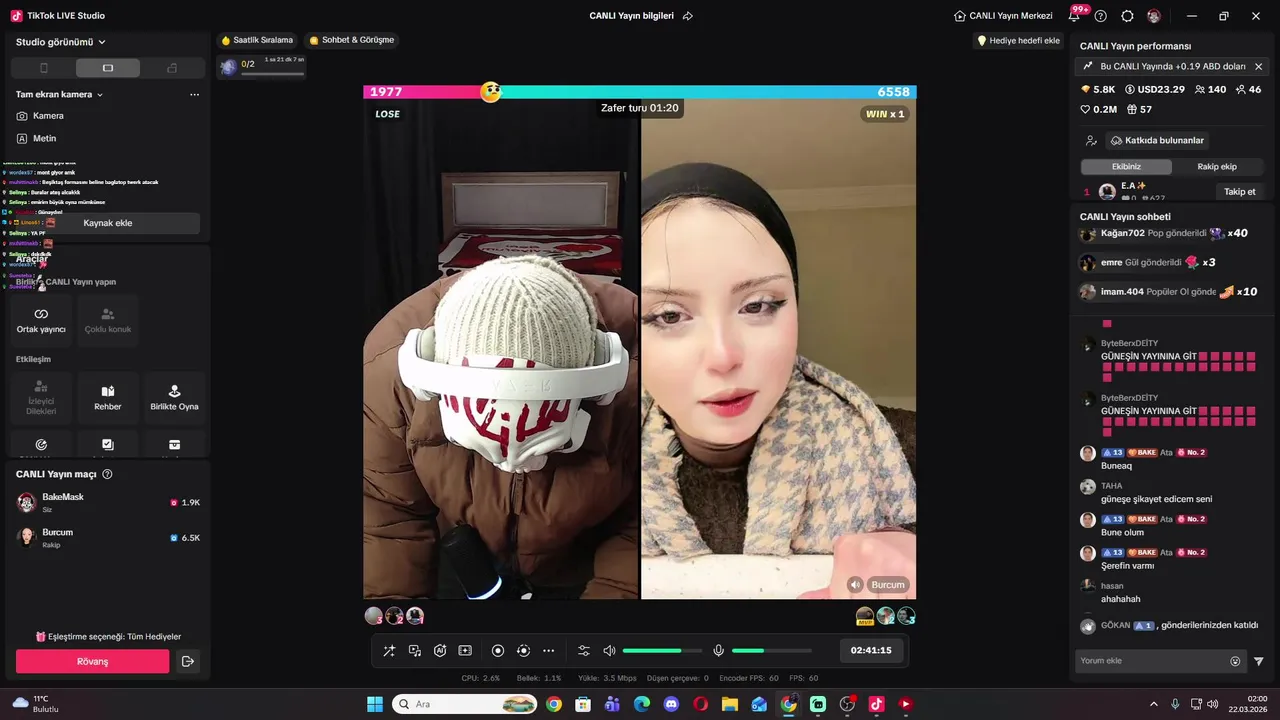Click the viewer analytics person icon
The height and width of the screenshot is (720, 1280).
click(x=1091, y=141)
